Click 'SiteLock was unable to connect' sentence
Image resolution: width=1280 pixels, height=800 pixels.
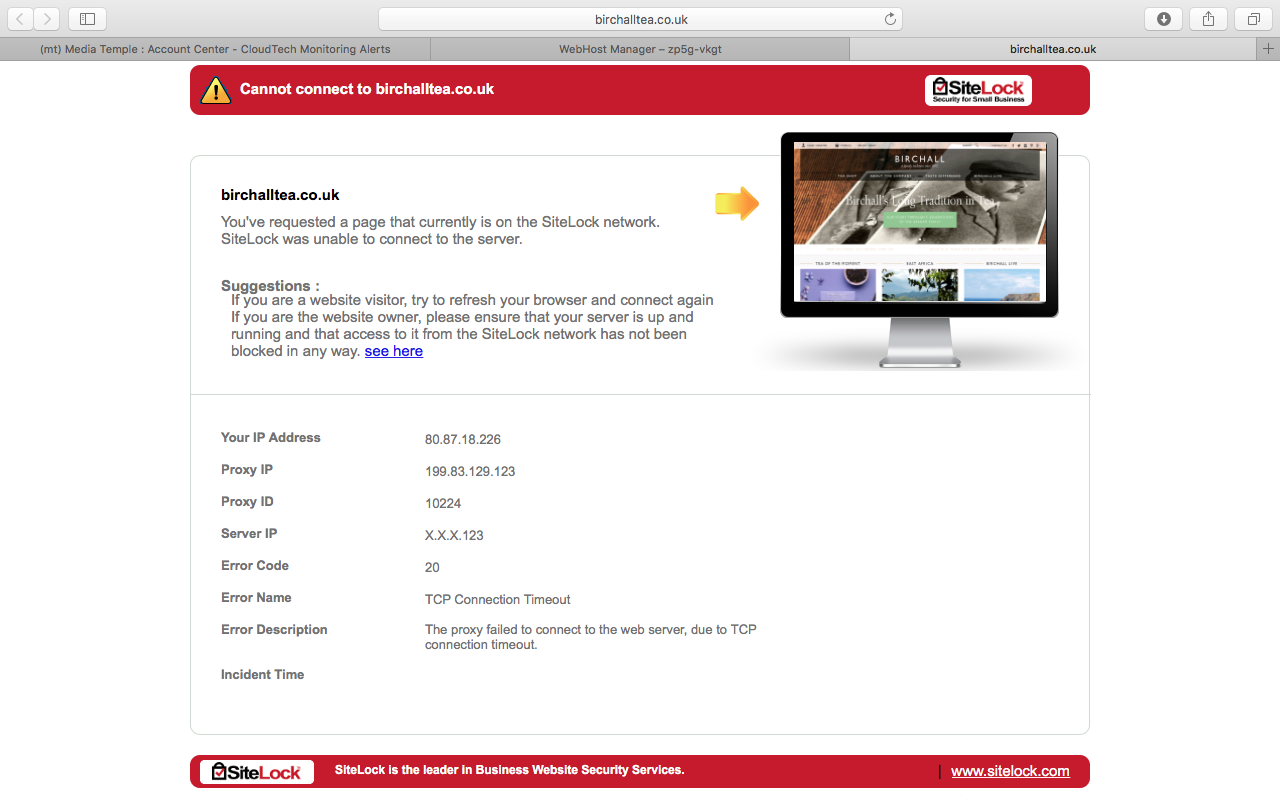(372, 239)
